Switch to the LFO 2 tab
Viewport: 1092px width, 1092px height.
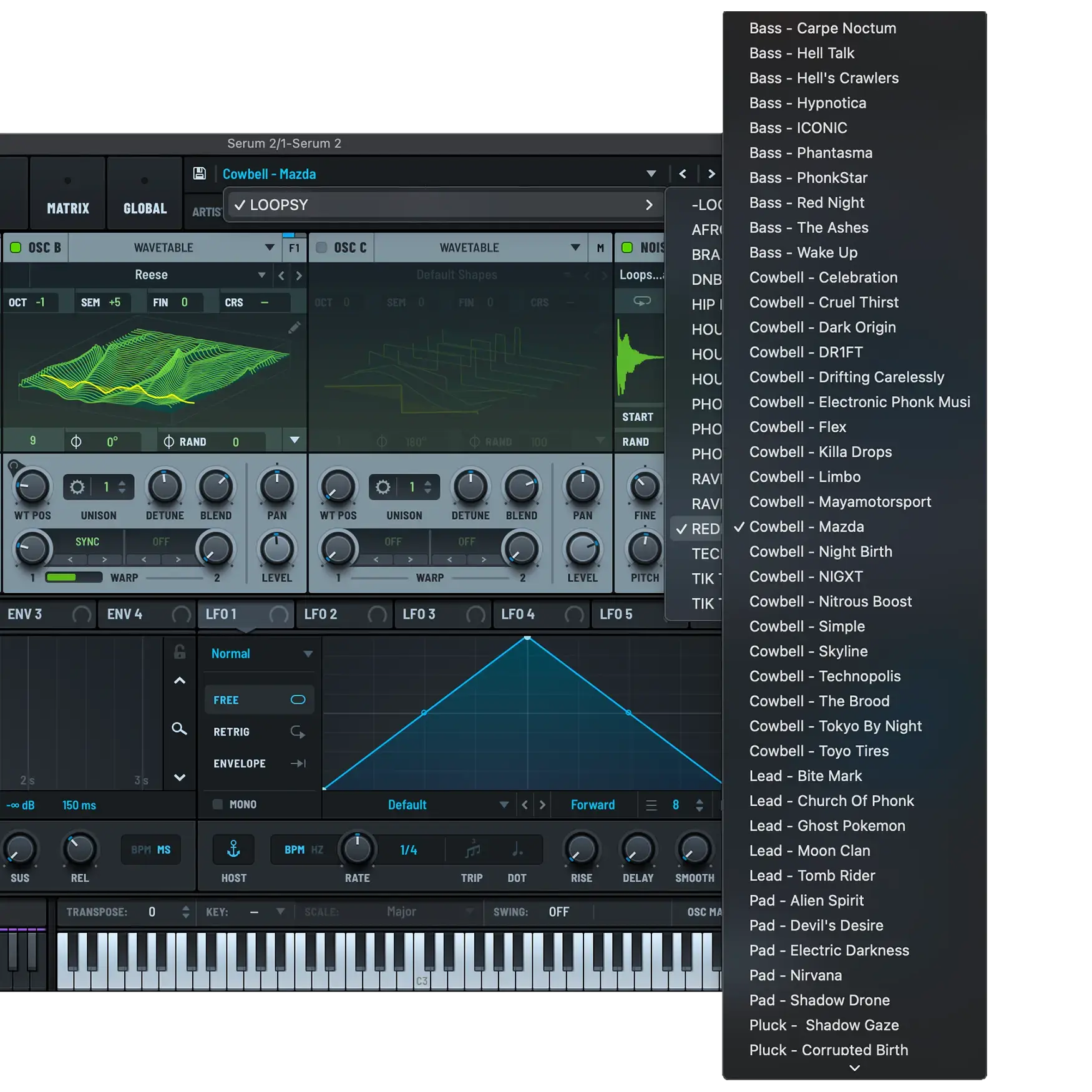[321, 614]
